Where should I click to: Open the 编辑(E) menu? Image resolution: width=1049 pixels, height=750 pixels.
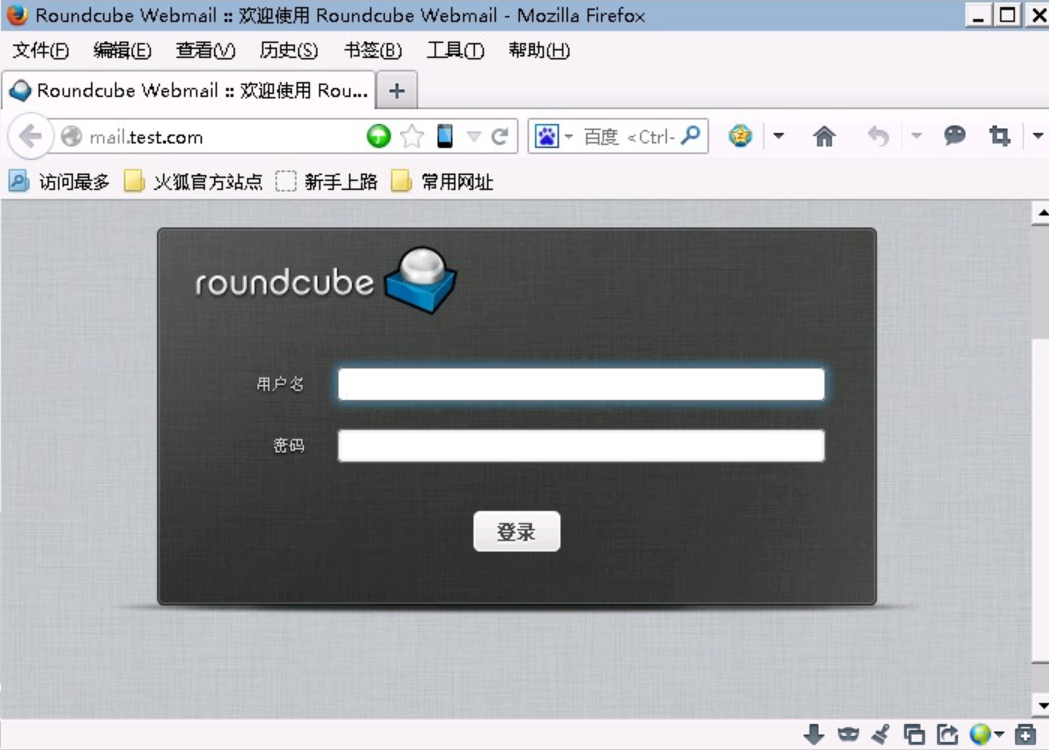[x=122, y=50]
